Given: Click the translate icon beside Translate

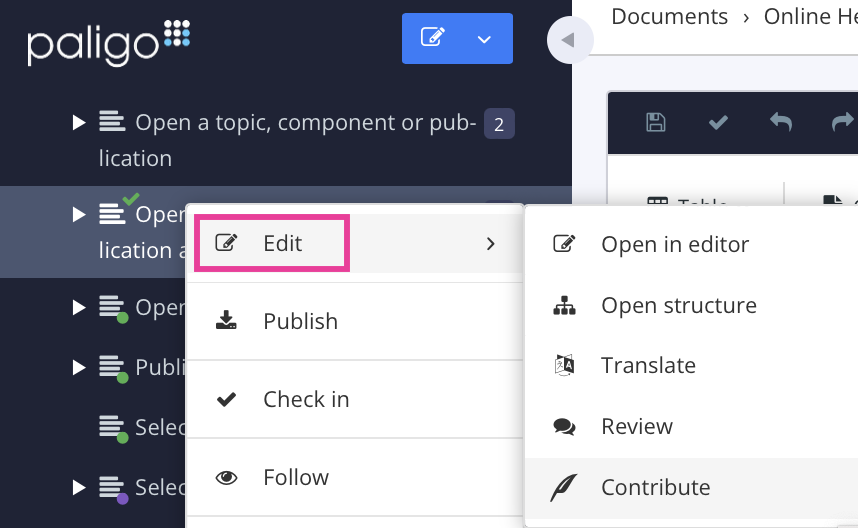Looking at the screenshot, I should pyautogui.click(x=564, y=365).
